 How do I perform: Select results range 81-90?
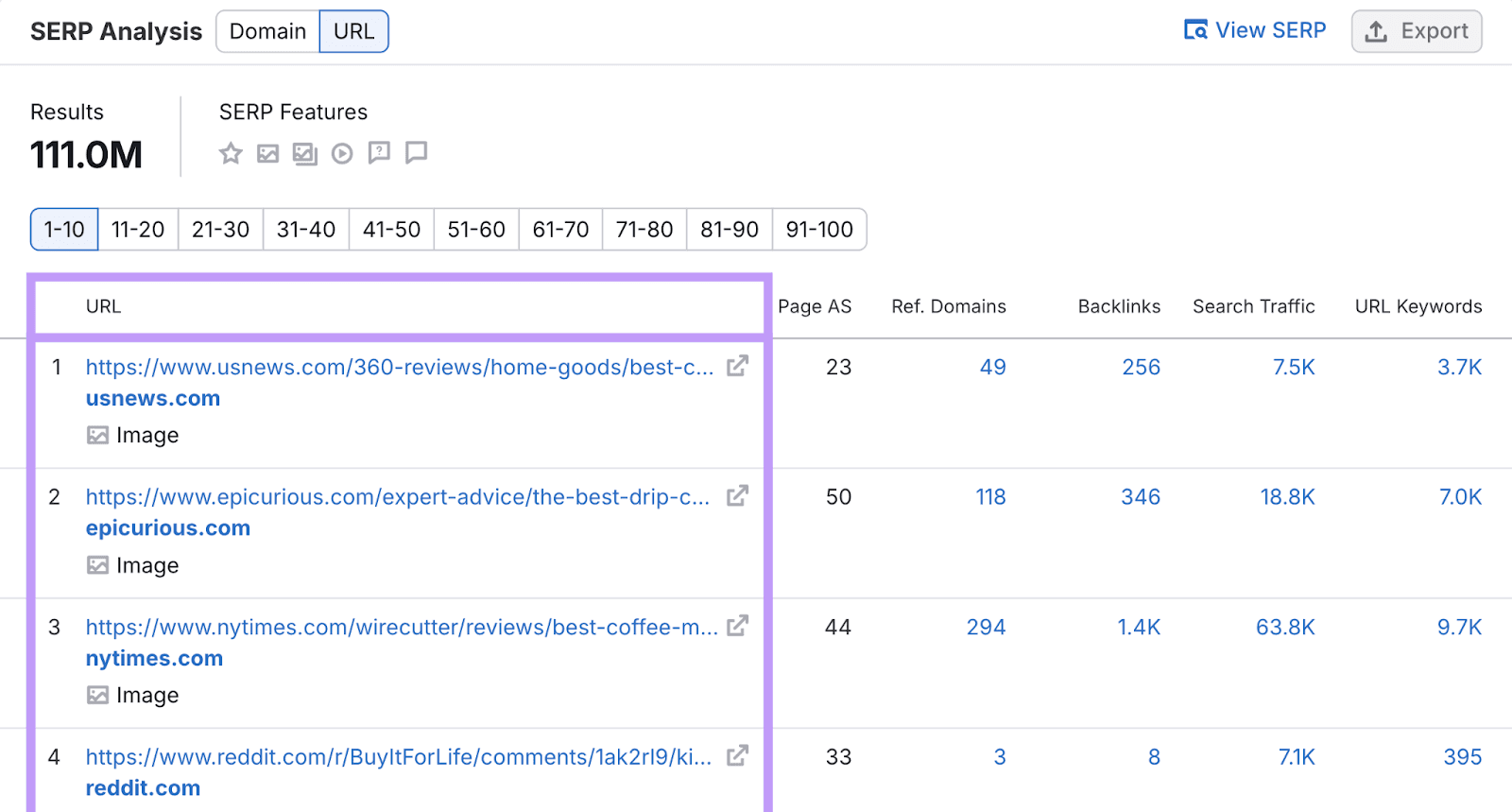click(x=730, y=229)
